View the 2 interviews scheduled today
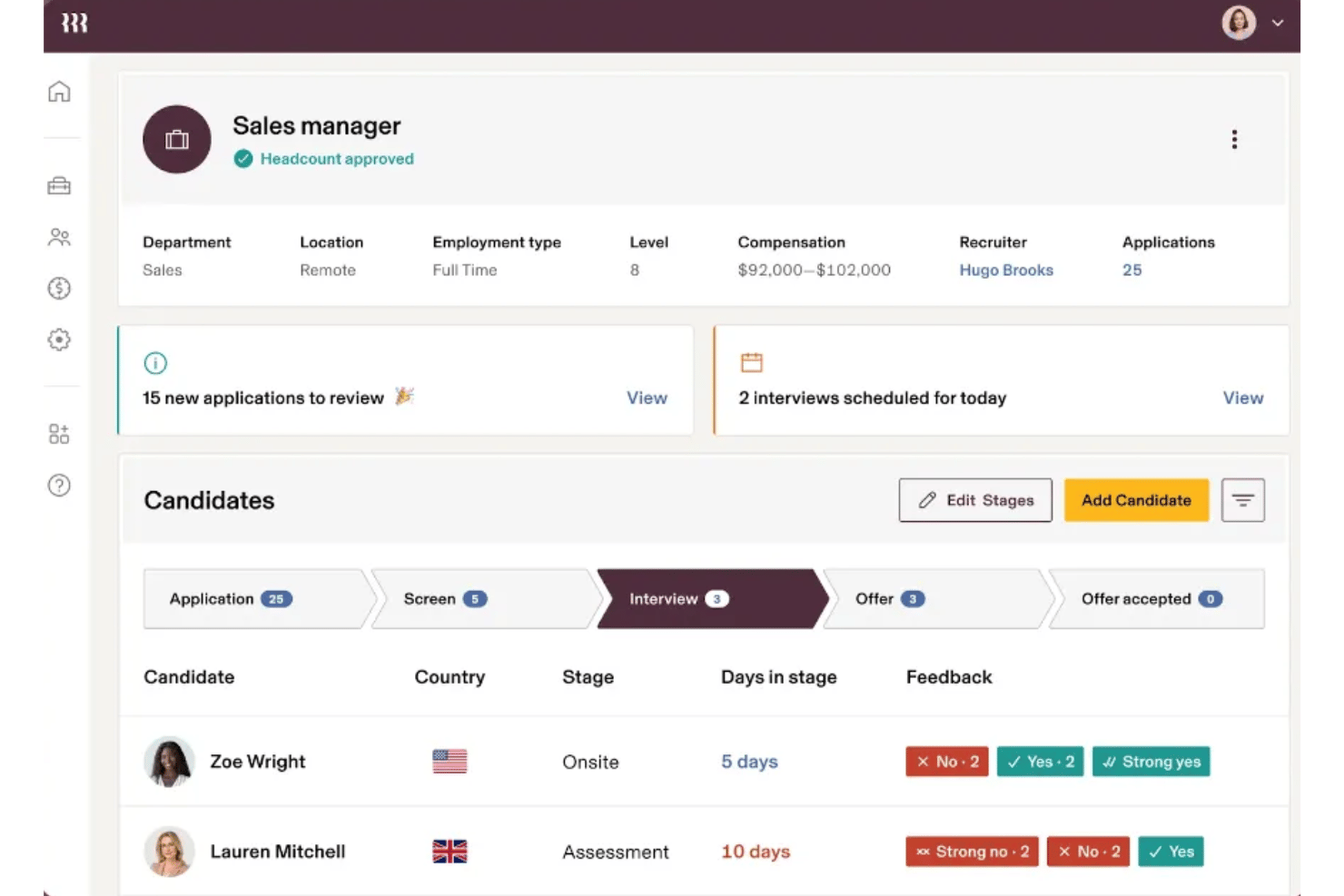Image resolution: width=1344 pixels, height=896 pixels. pyautogui.click(x=1243, y=398)
